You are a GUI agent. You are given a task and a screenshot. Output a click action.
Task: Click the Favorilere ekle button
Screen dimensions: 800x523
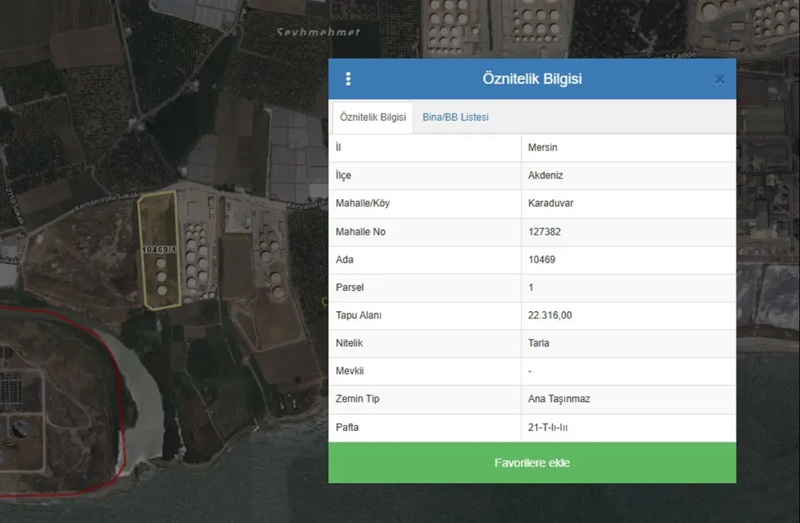[532, 462]
